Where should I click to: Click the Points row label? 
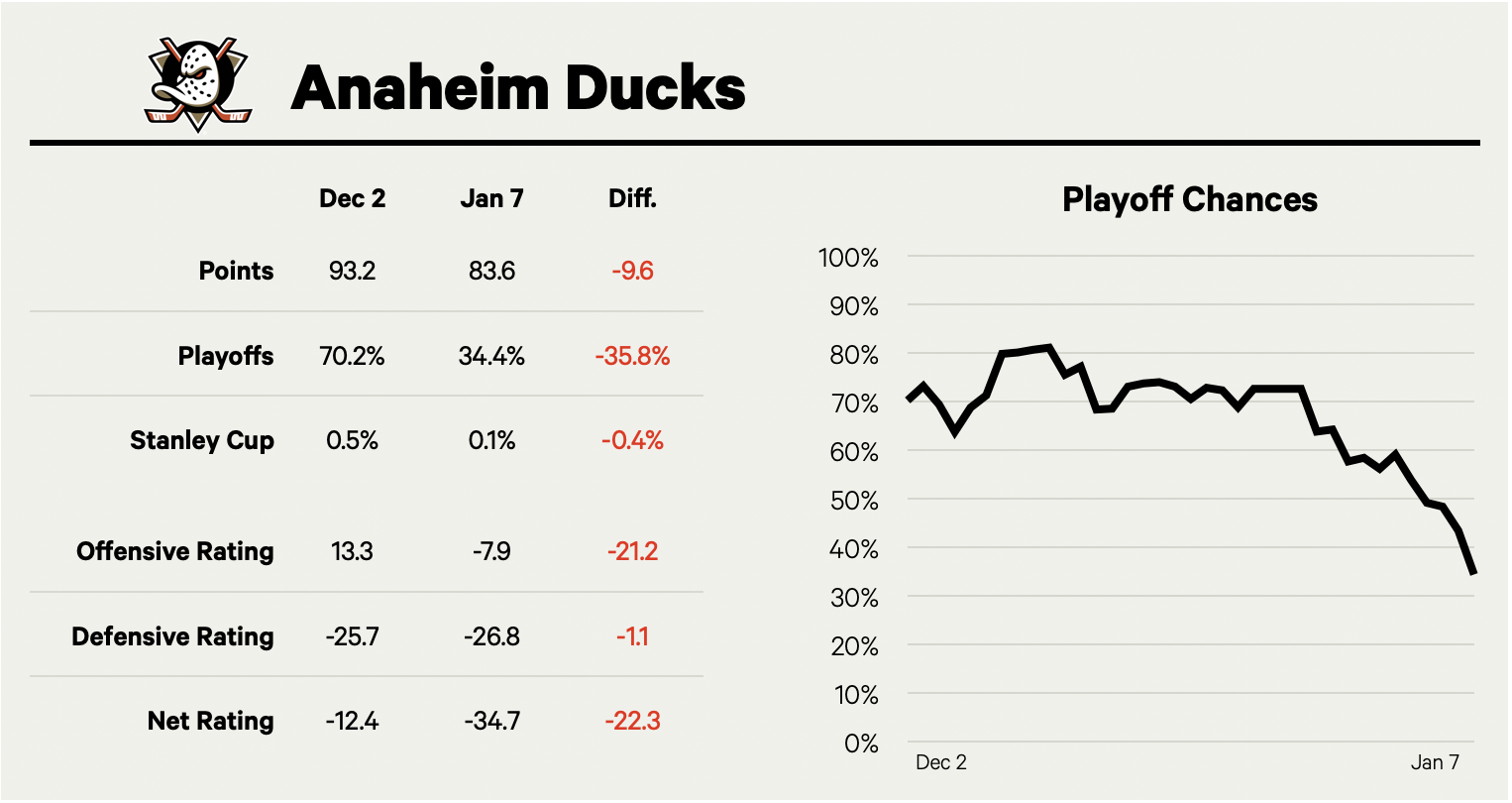tap(236, 271)
